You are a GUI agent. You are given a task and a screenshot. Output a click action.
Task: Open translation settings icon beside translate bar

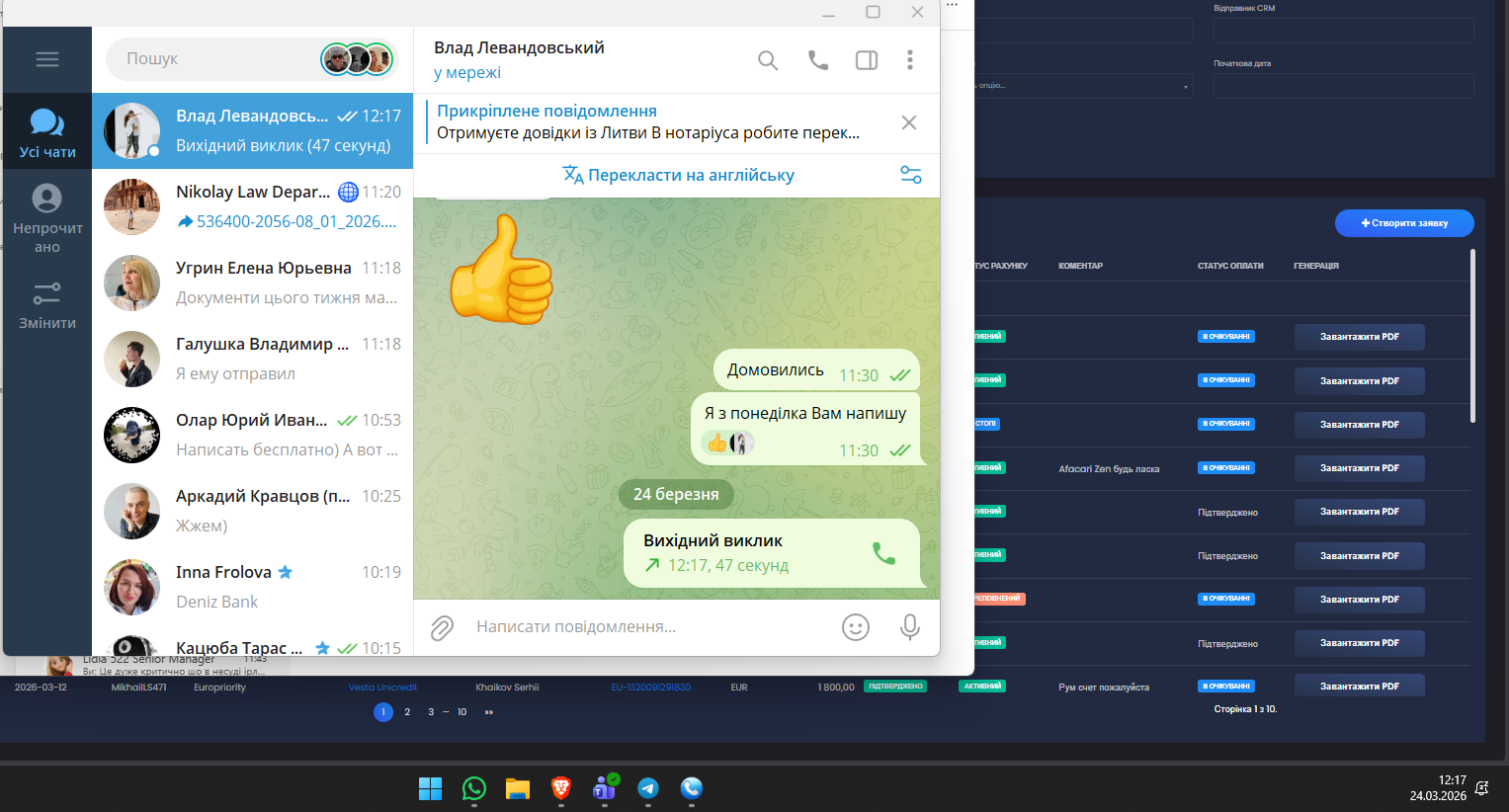tap(911, 175)
